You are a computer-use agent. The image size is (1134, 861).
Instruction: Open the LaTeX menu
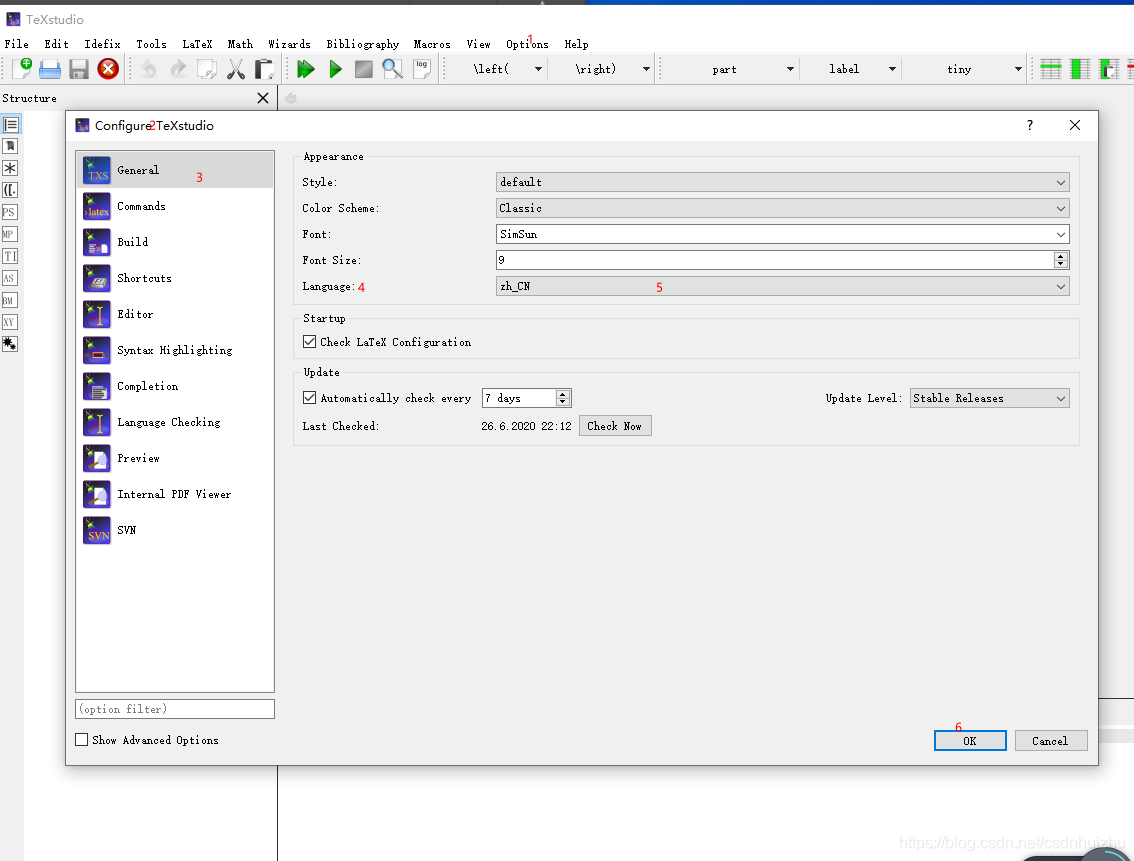click(x=197, y=44)
